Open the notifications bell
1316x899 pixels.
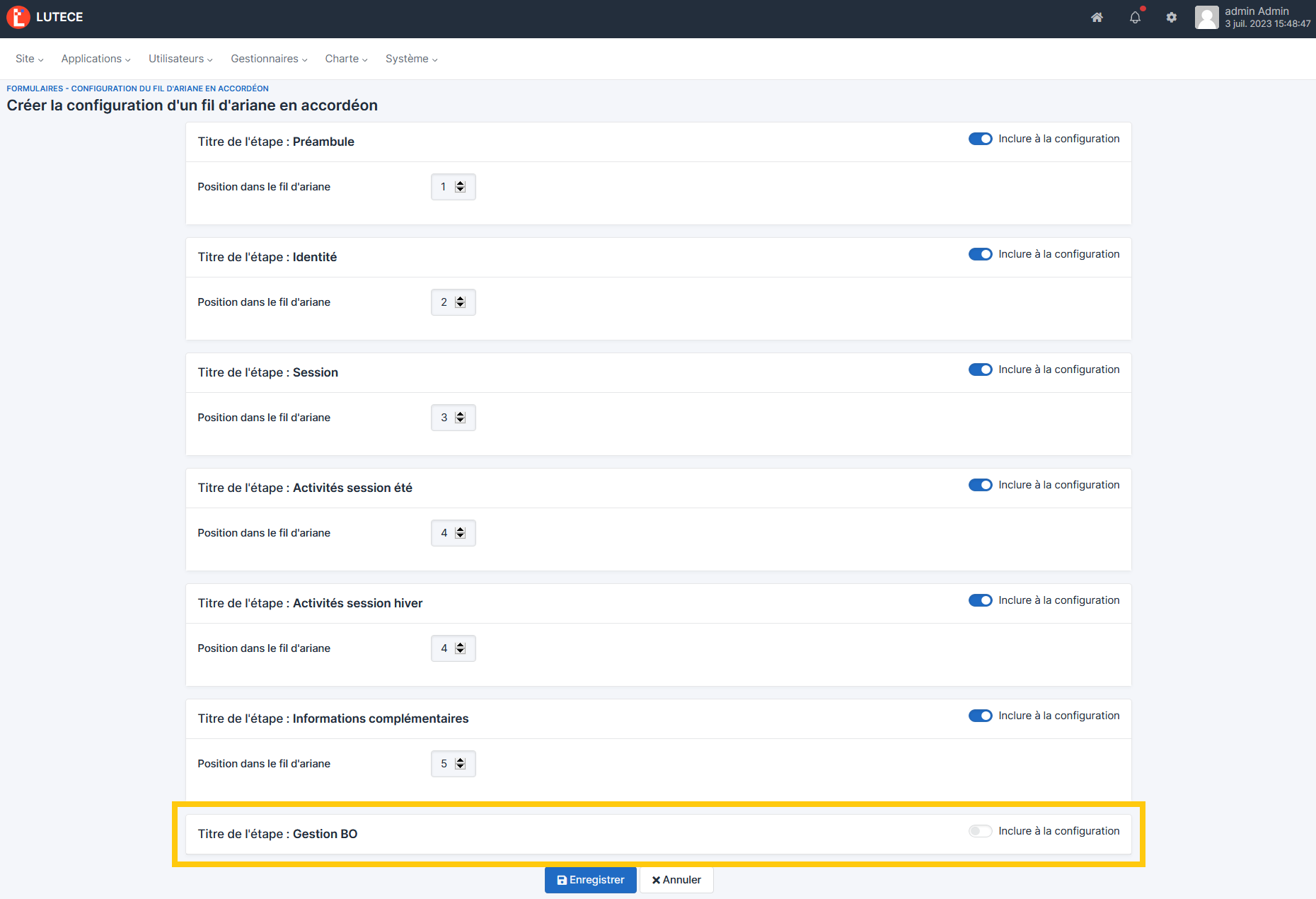(1135, 18)
